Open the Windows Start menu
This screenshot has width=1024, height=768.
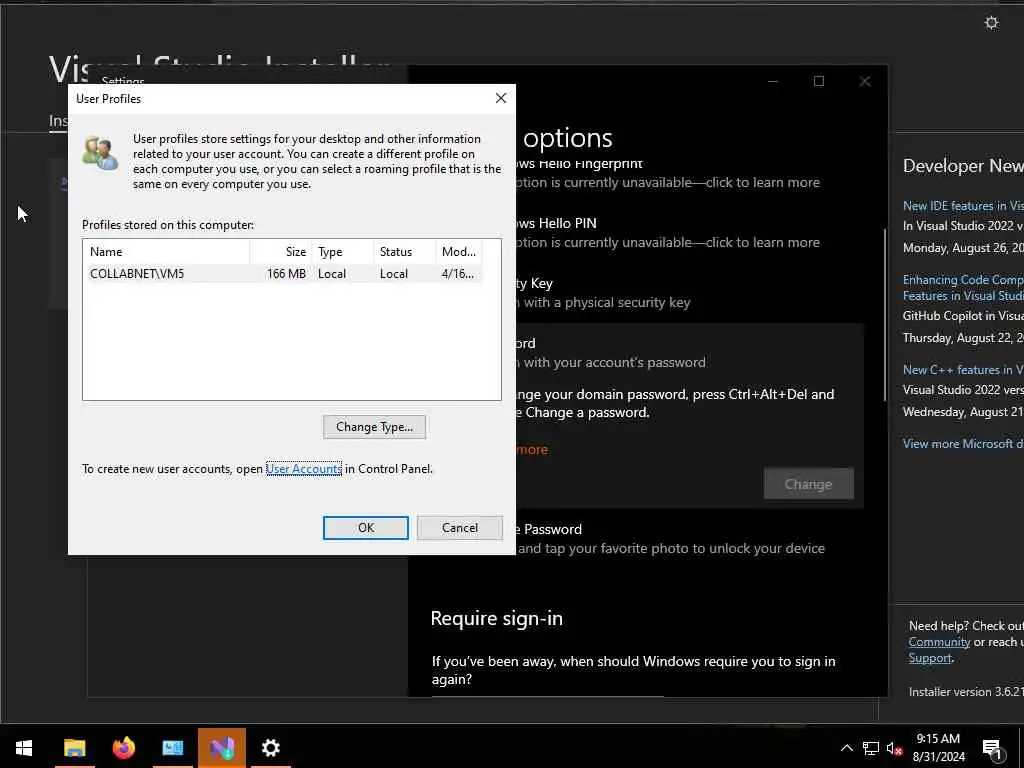[x=24, y=748]
